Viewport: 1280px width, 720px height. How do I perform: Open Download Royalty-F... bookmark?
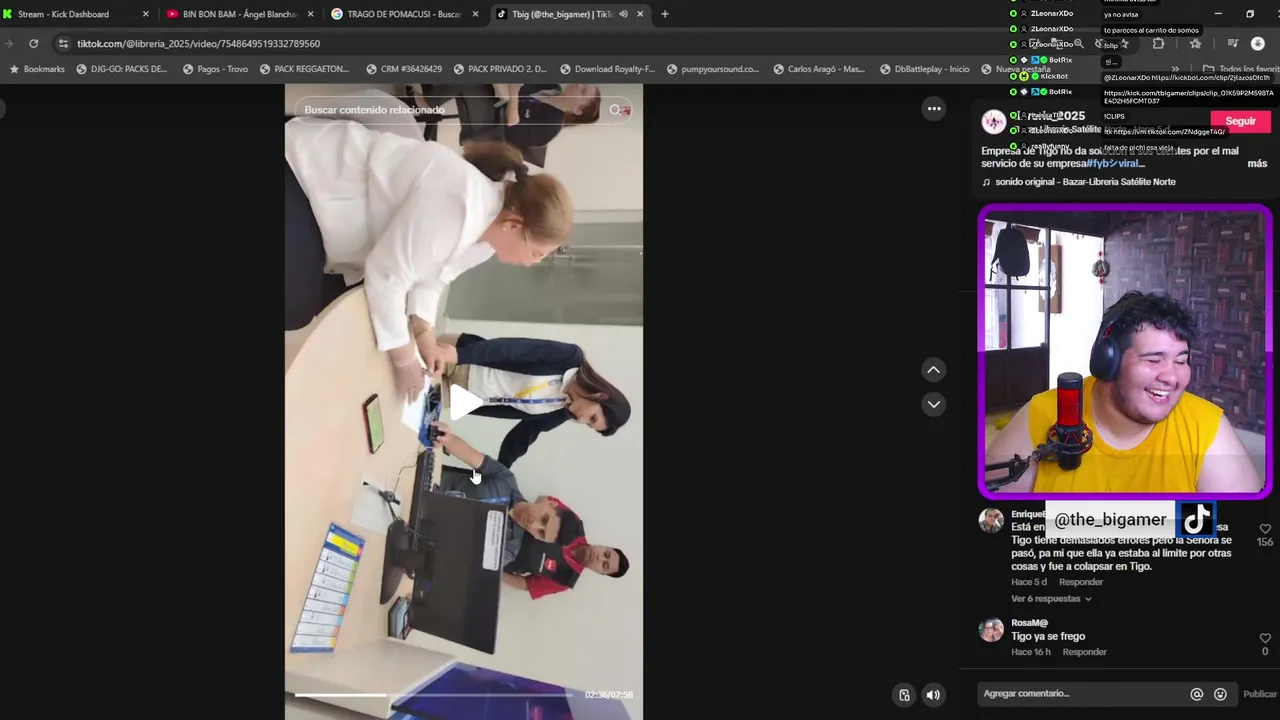(607, 69)
